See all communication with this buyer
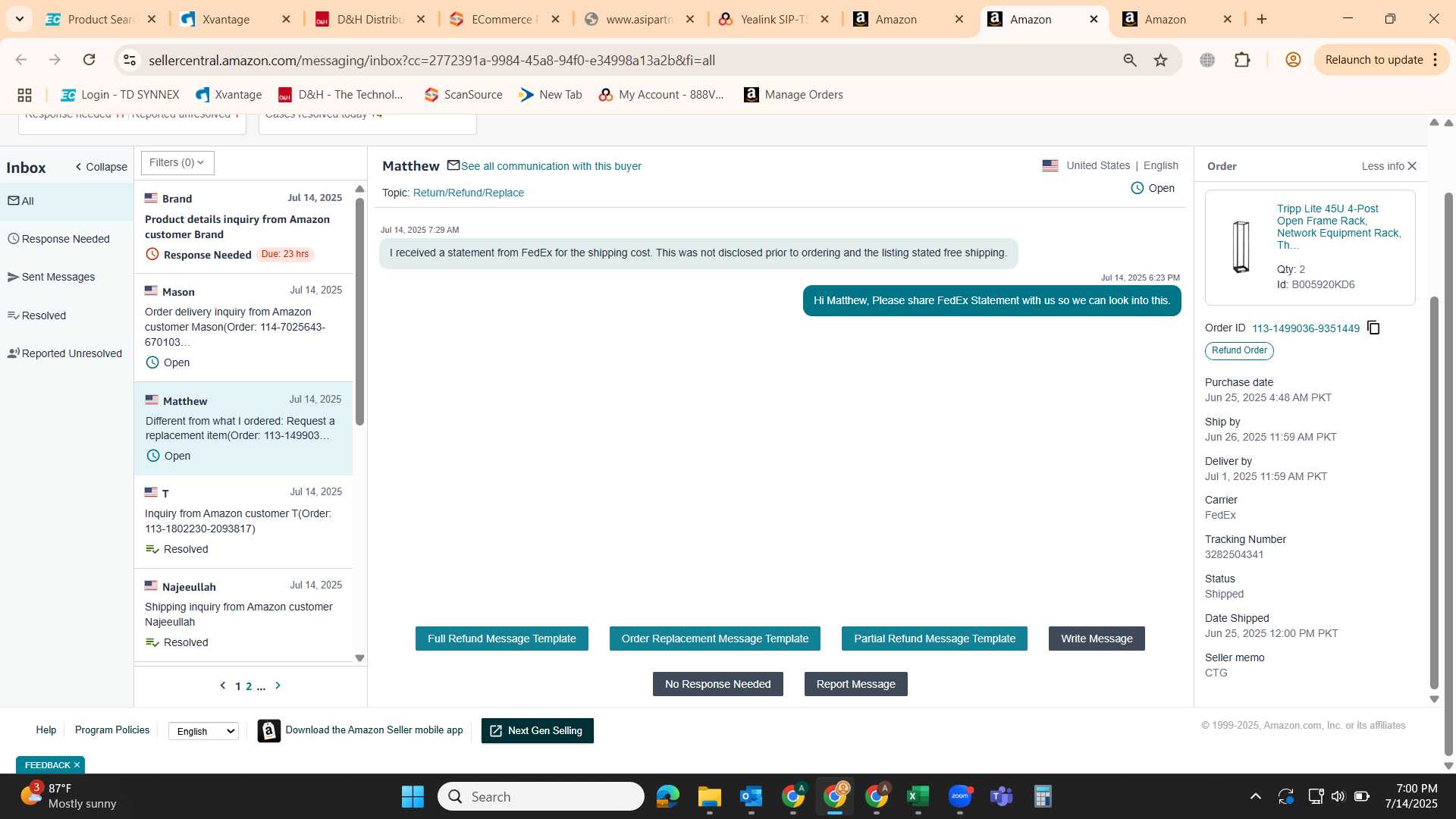This screenshot has height=819, width=1456. (551, 166)
